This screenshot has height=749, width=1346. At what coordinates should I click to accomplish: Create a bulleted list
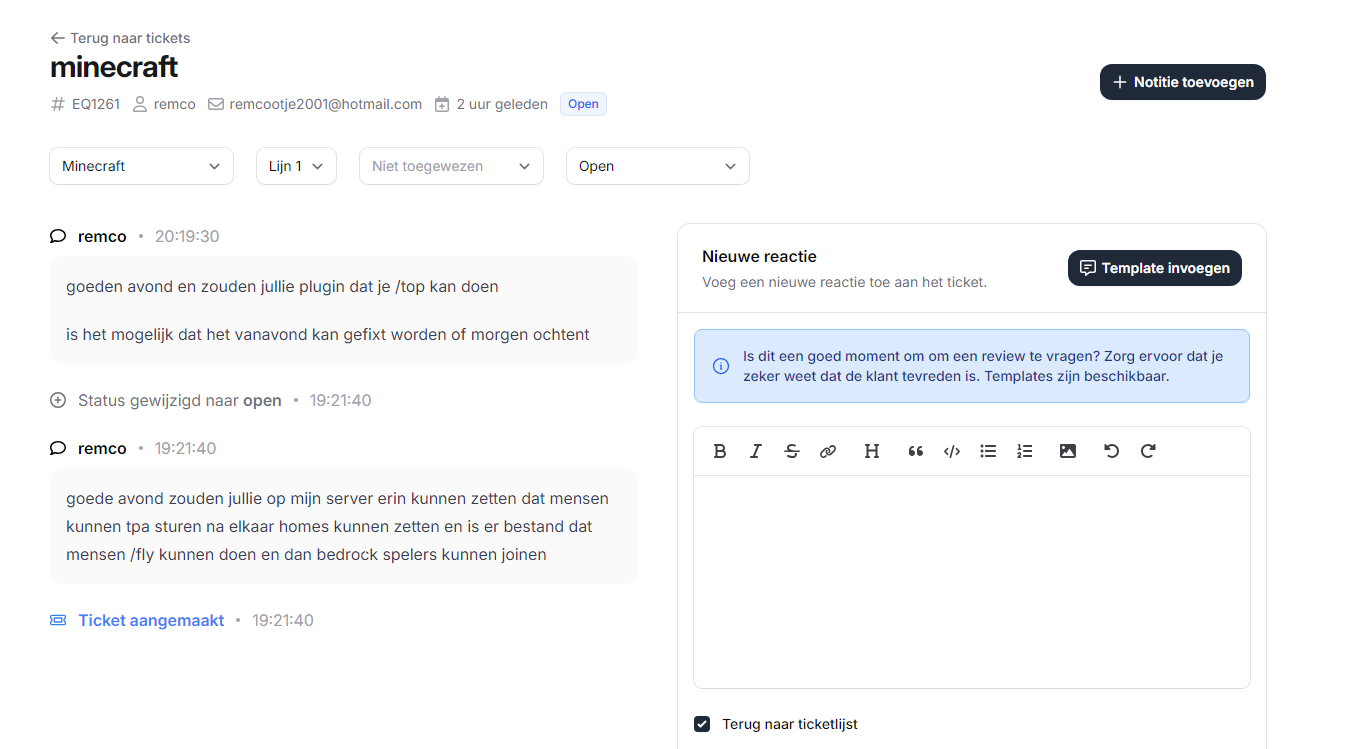click(x=988, y=451)
